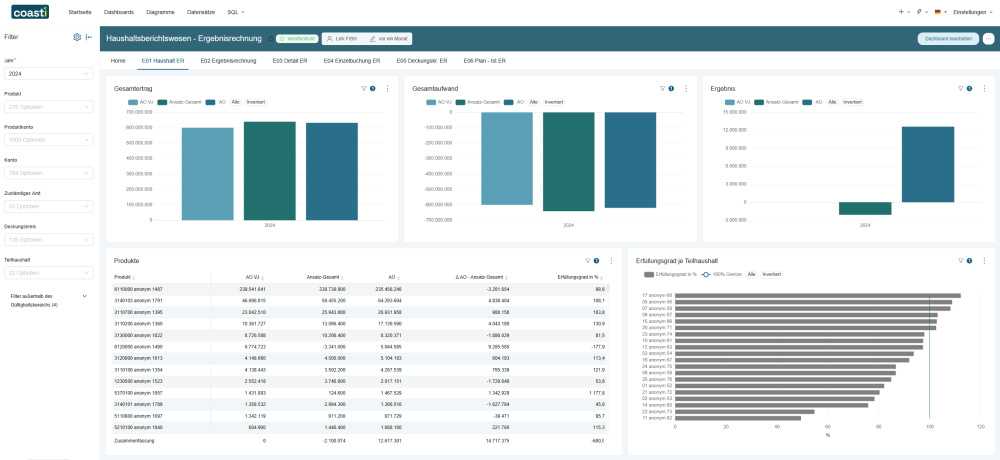The width and height of the screenshot is (1000, 460).
Task: Open the Produkt filter dropdown
Action: point(48,107)
